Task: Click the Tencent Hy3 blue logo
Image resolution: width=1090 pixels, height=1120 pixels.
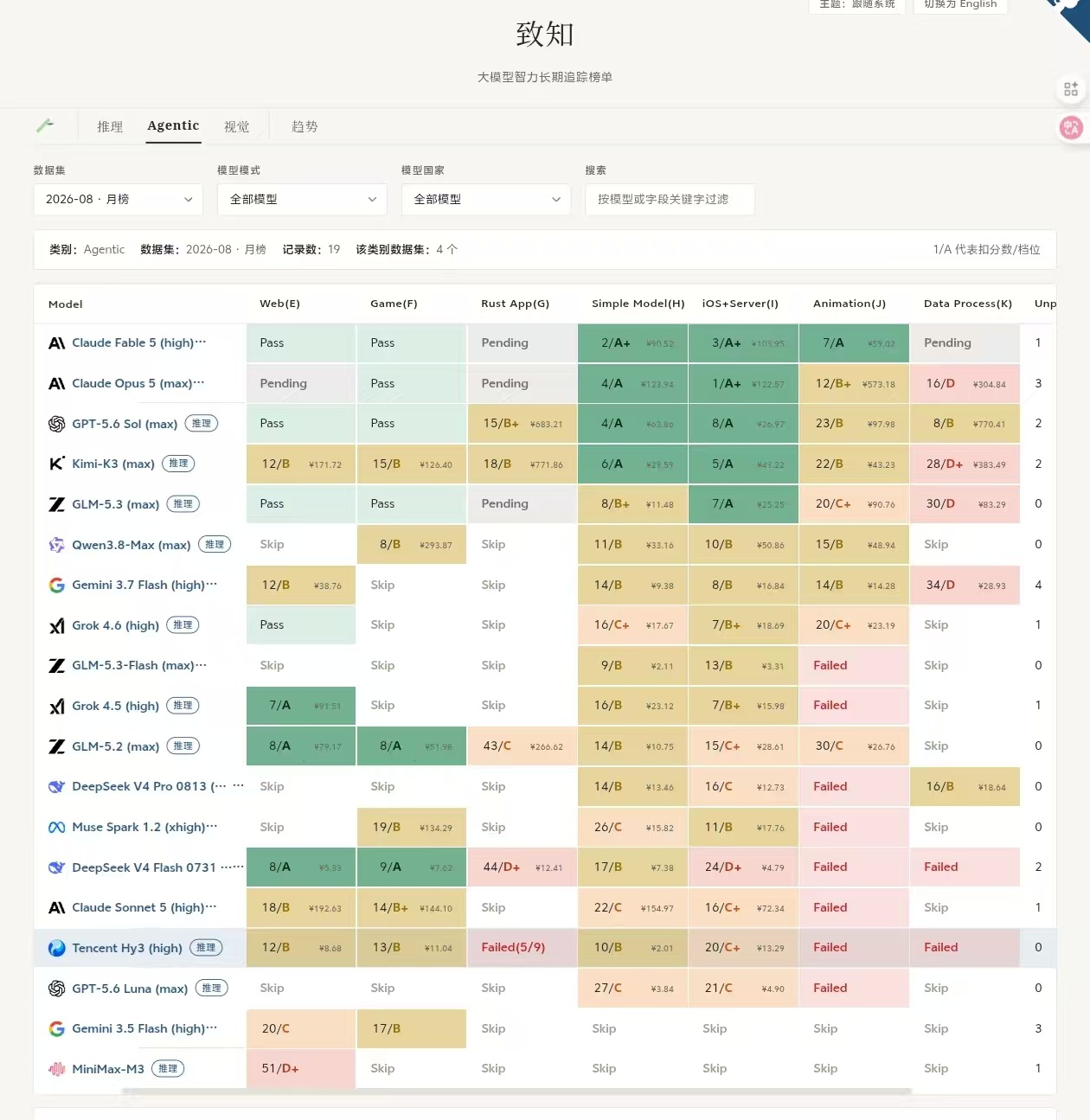Action: coord(57,948)
